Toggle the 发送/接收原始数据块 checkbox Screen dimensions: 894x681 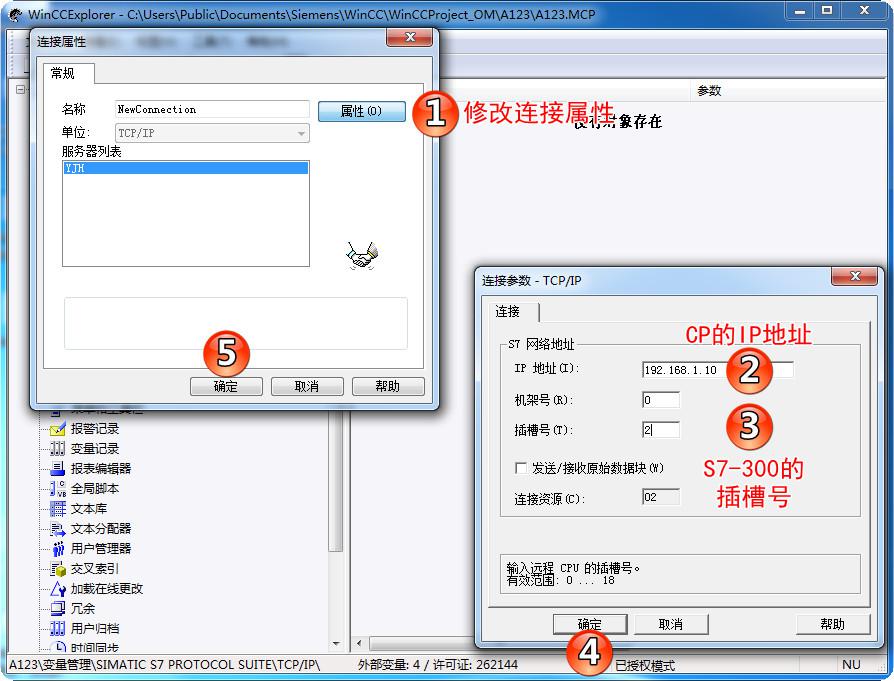point(521,468)
